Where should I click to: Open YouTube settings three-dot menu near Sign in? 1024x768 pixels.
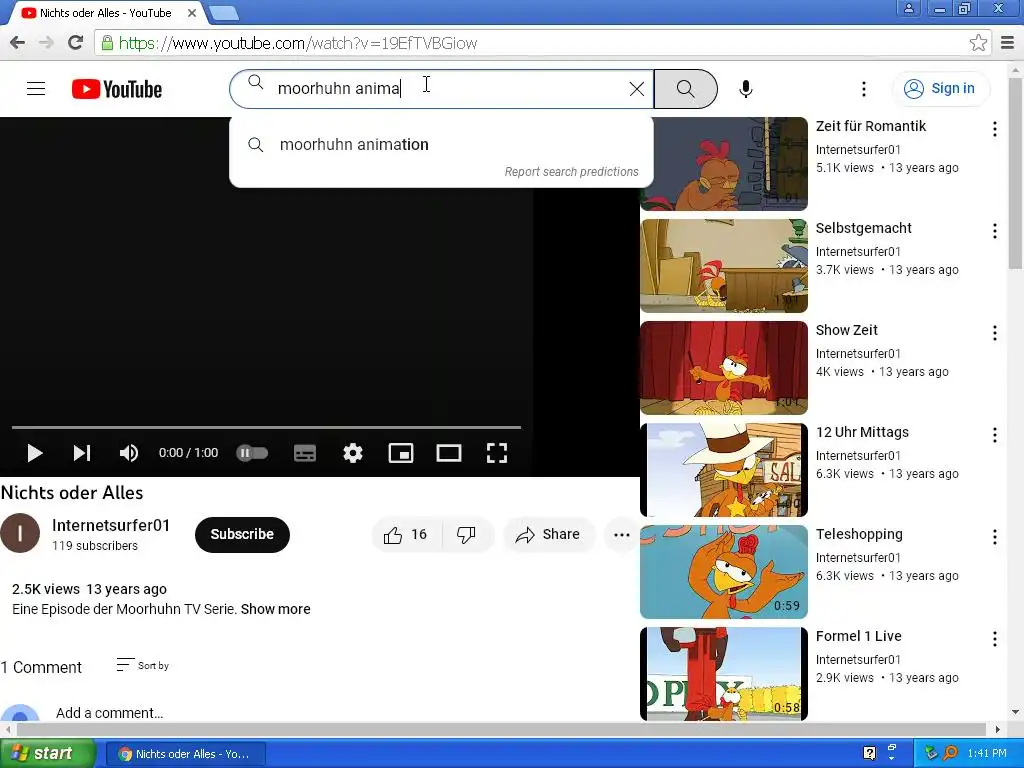tap(864, 89)
